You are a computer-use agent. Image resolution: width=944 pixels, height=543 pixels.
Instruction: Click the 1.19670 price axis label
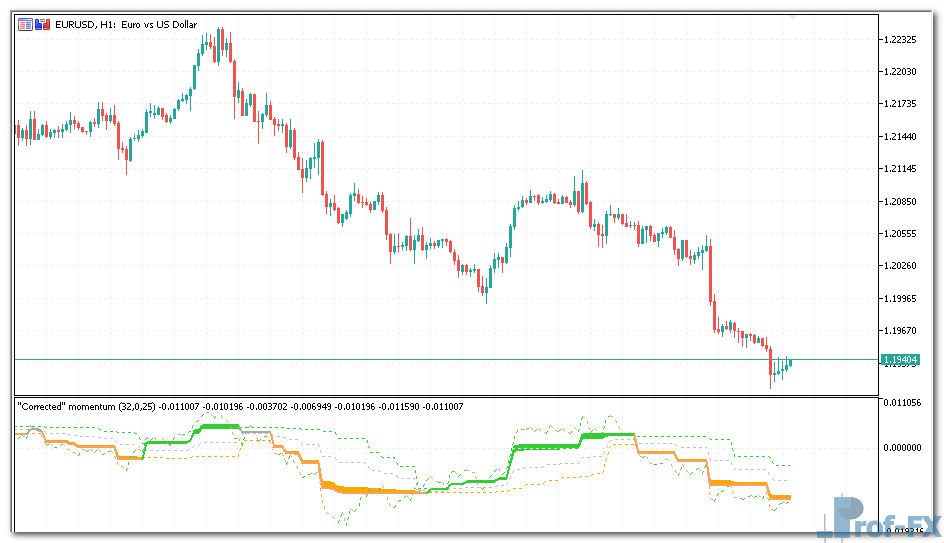coord(901,330)
